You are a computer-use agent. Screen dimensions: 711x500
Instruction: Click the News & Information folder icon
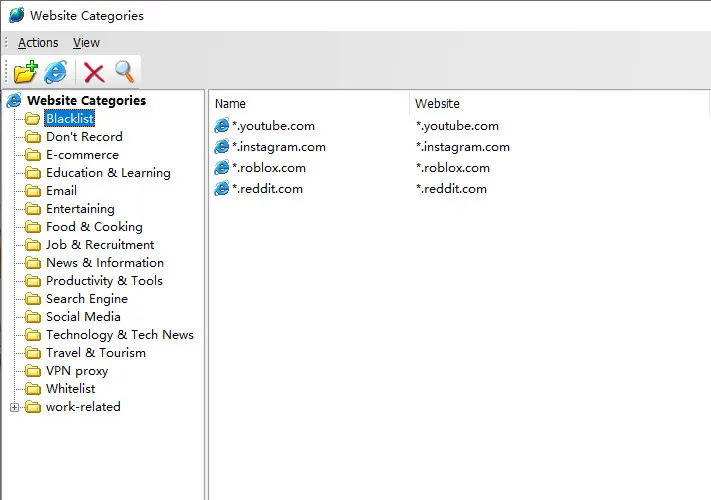[33, 263]
